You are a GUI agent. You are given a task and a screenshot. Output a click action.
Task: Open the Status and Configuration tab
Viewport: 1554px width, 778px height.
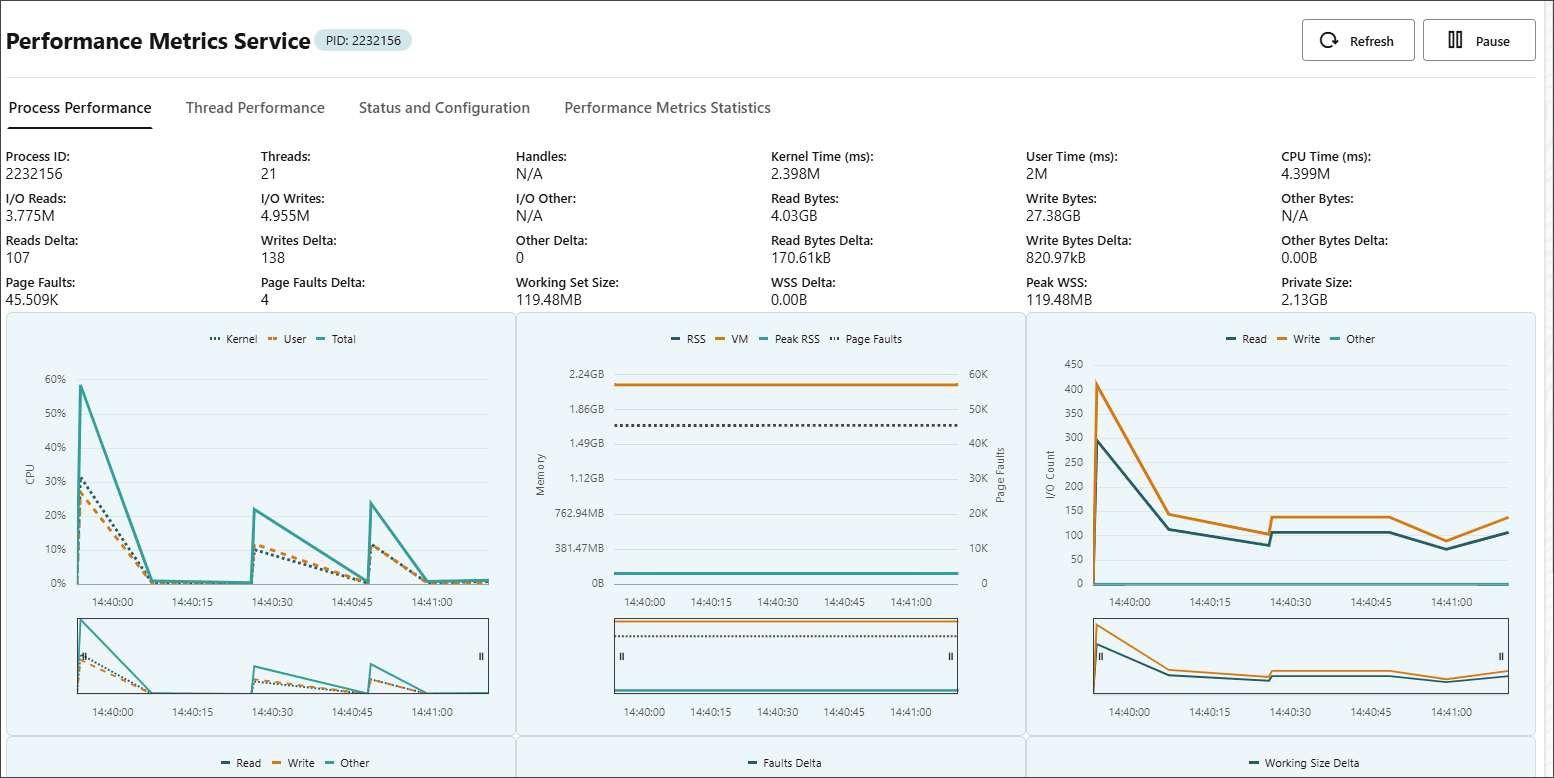click(x=444, y=107)
